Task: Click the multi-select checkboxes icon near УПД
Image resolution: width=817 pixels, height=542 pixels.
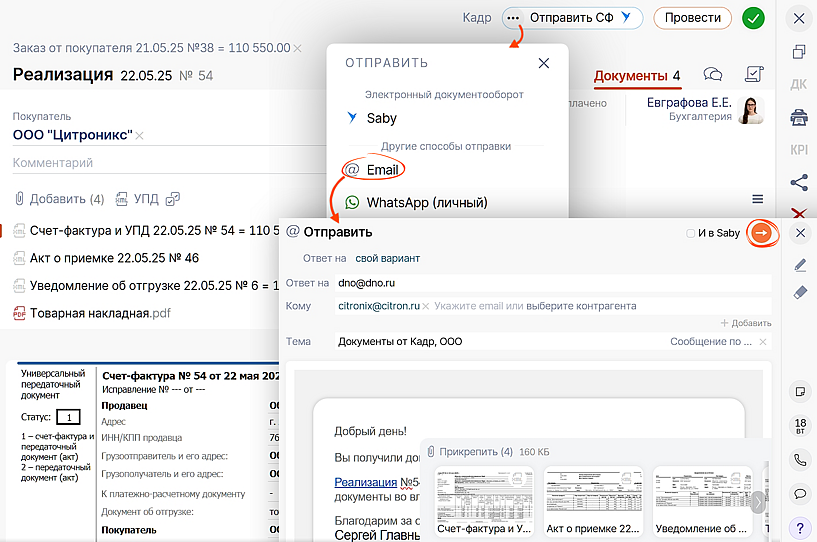Action: pyautogui.click(x=173, y=198)
